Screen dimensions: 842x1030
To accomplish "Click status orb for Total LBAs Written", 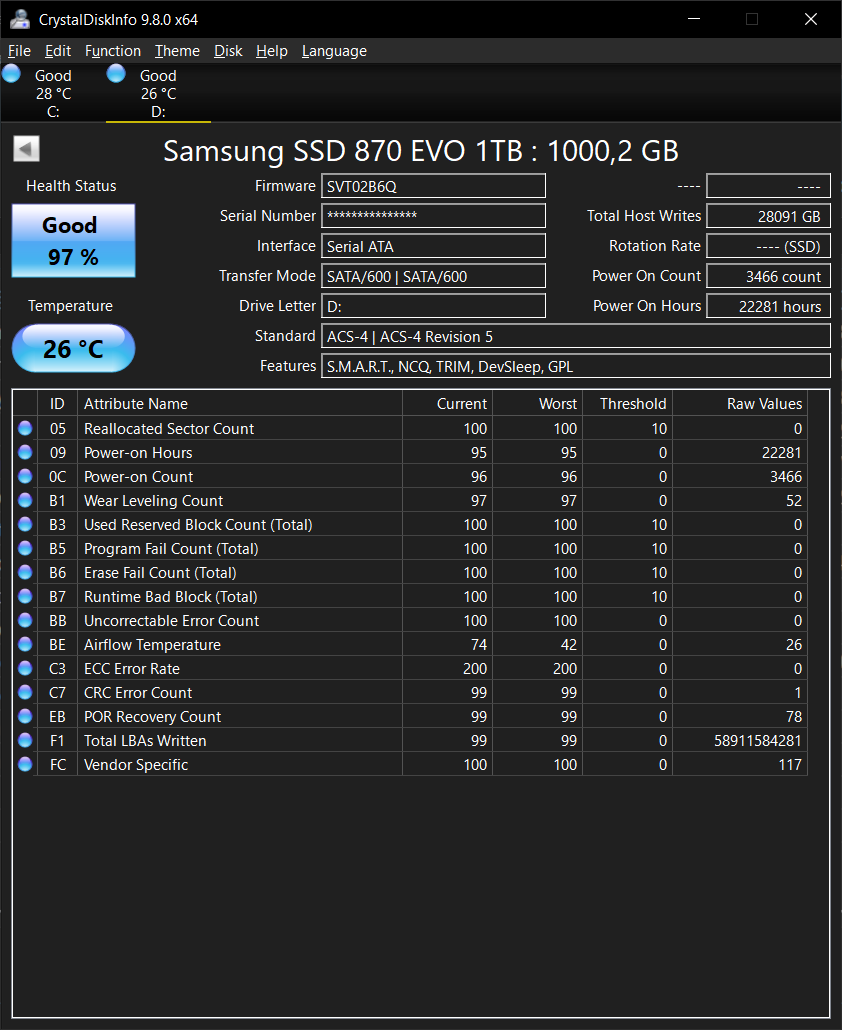I will click(25, 740).
